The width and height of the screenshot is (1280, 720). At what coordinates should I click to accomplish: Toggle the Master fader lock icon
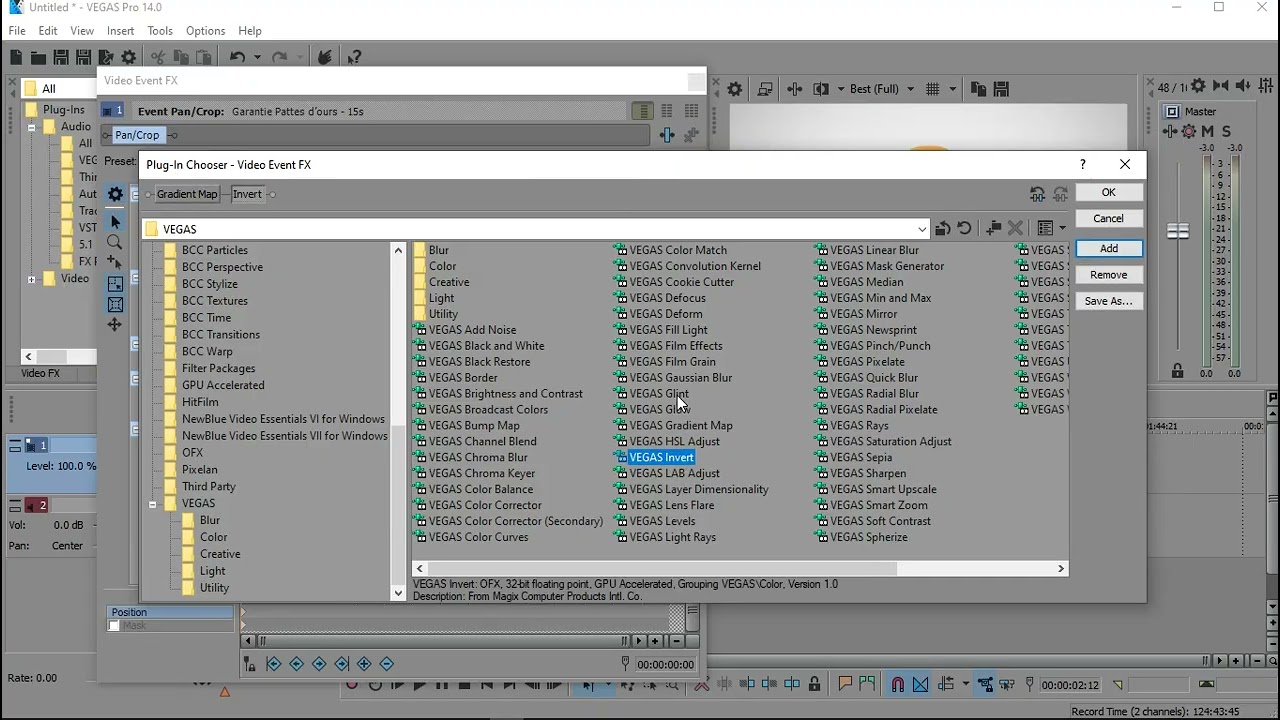coord(1177,371)
